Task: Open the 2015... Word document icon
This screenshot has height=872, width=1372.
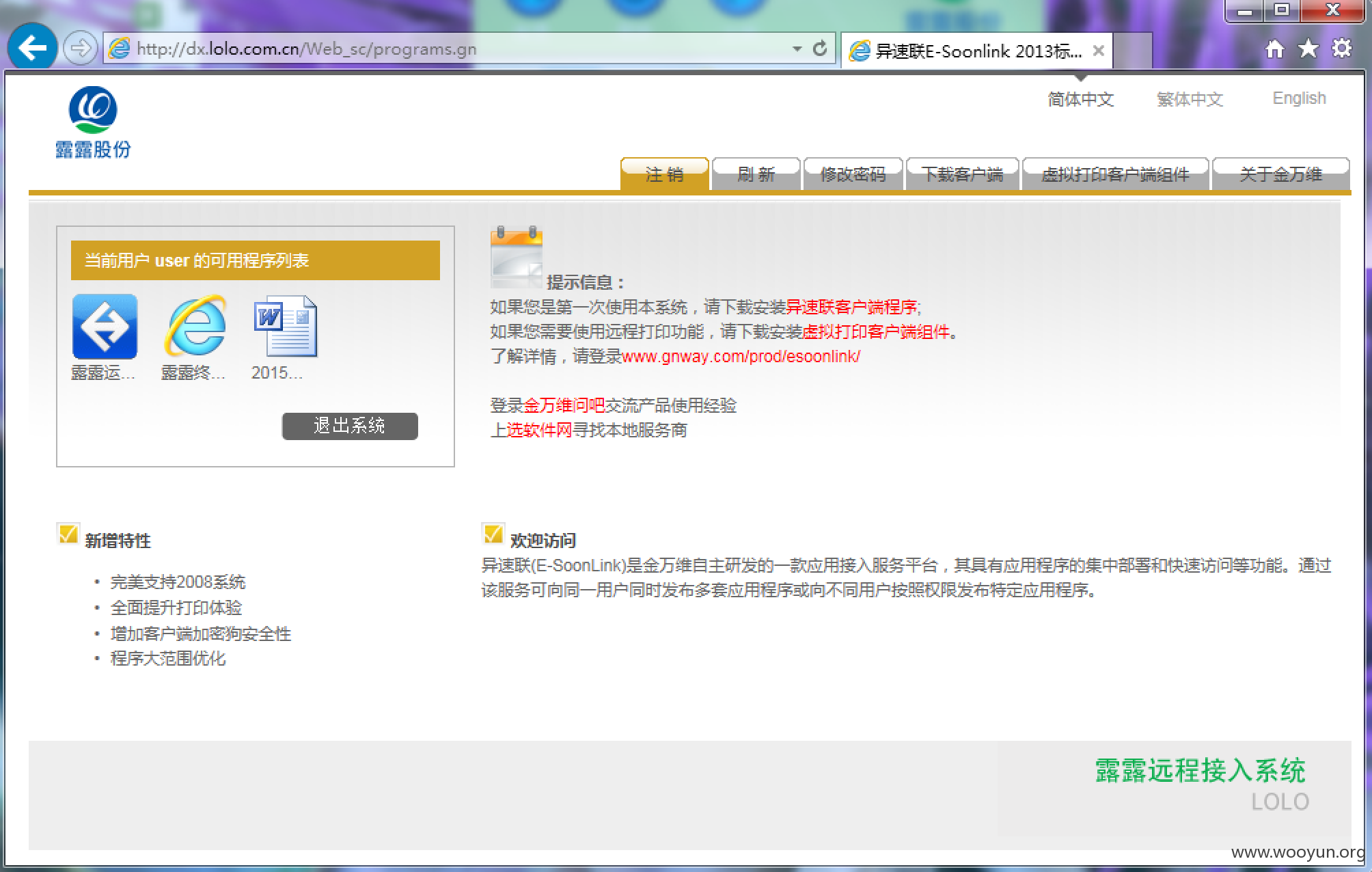Action: tap(286, 327)
